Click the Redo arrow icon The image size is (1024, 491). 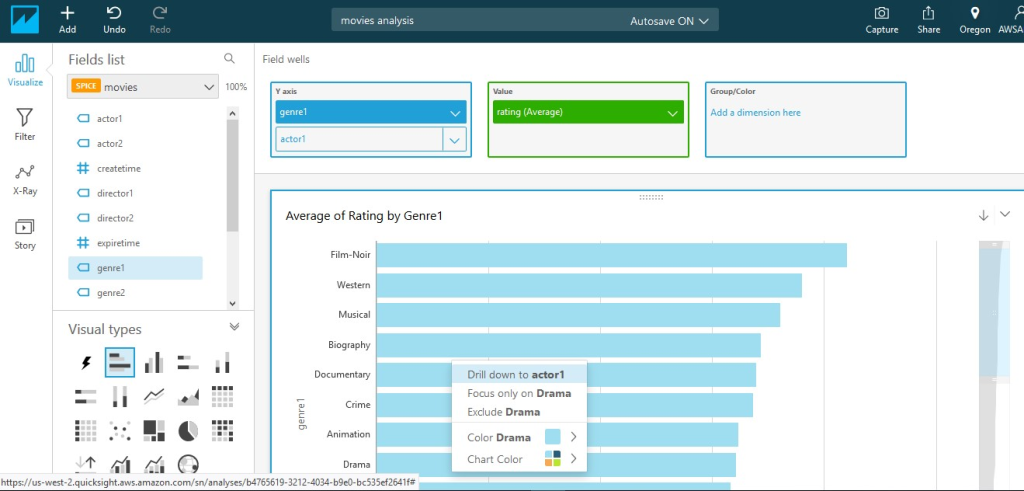(x=160, y=13)
